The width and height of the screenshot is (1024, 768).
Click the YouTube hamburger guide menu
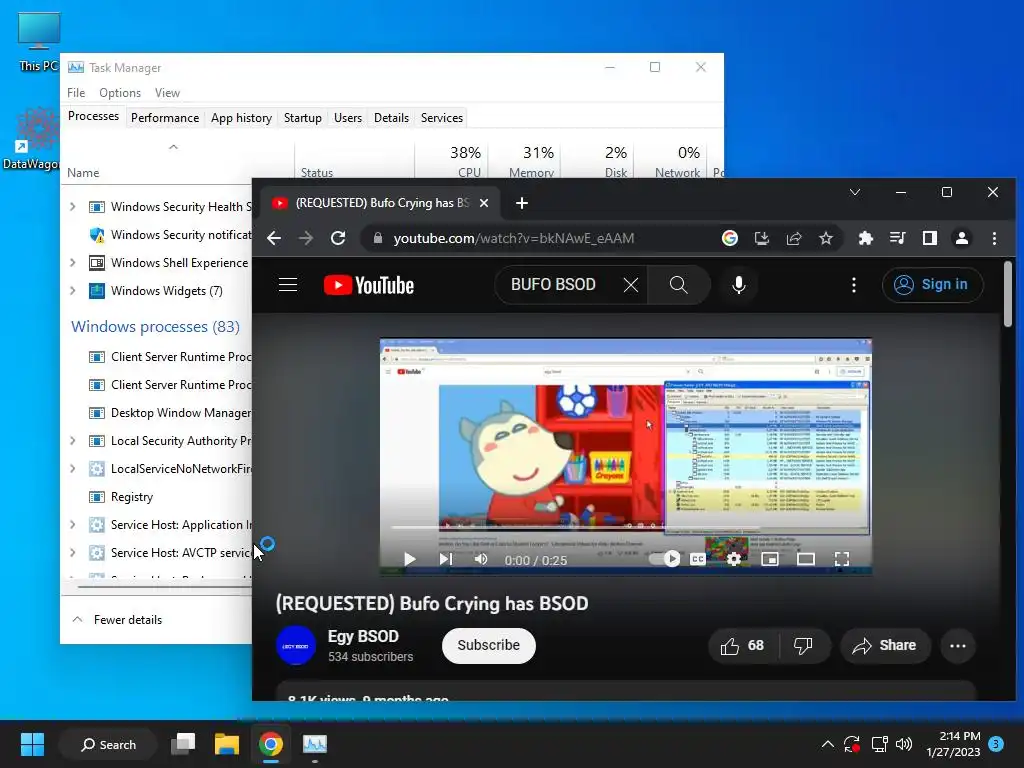click(x=288, y=285)
